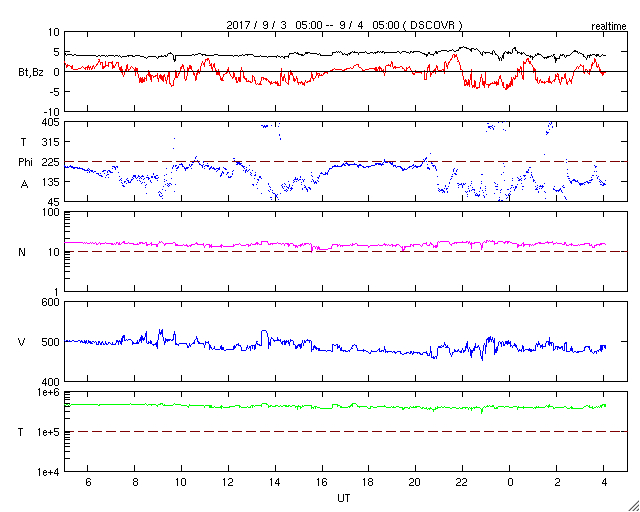Select the "135" tick on the Phi axis

point(52,182)
